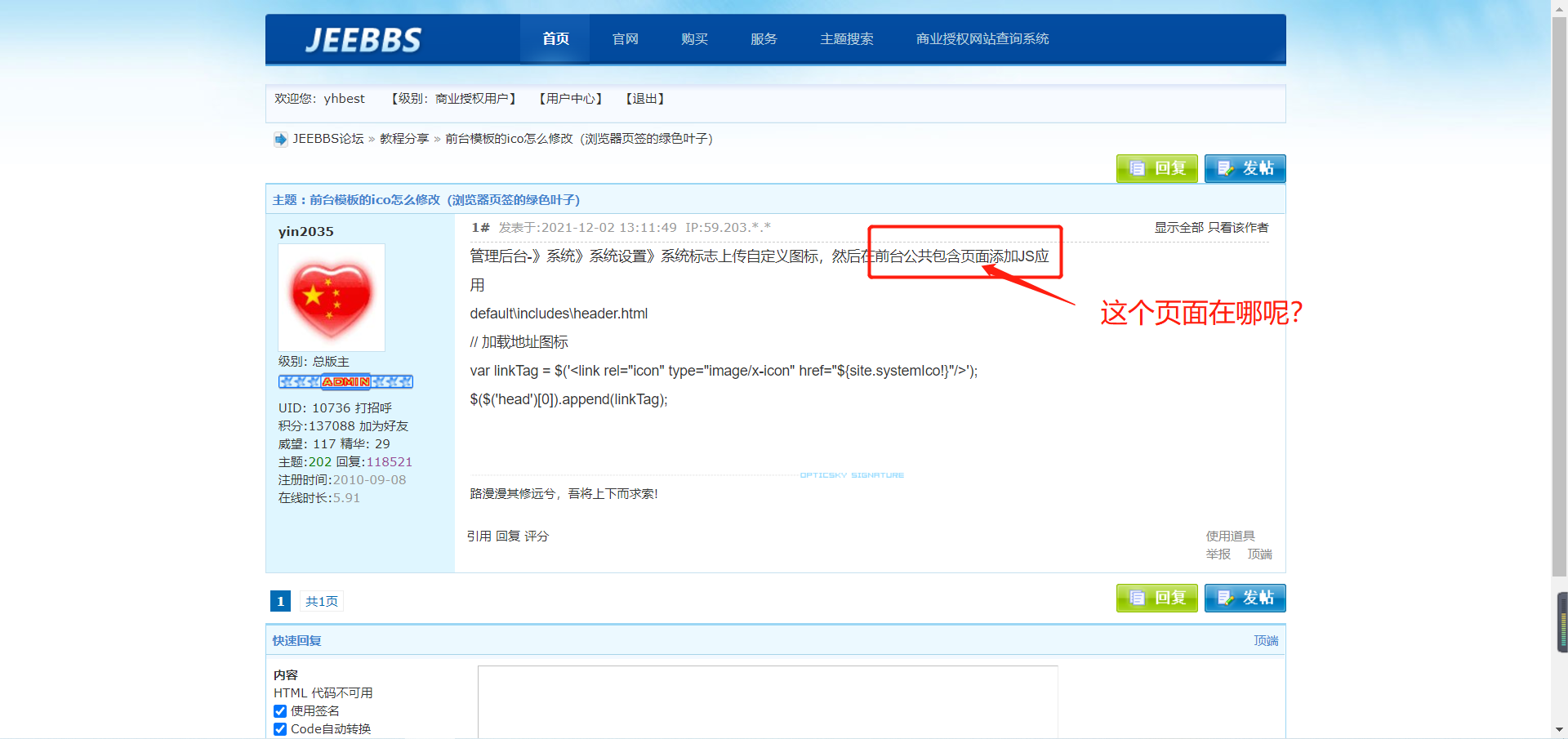Click the 在线时长 5.91 line
The image size is (1568, 739).
[319, 498]
